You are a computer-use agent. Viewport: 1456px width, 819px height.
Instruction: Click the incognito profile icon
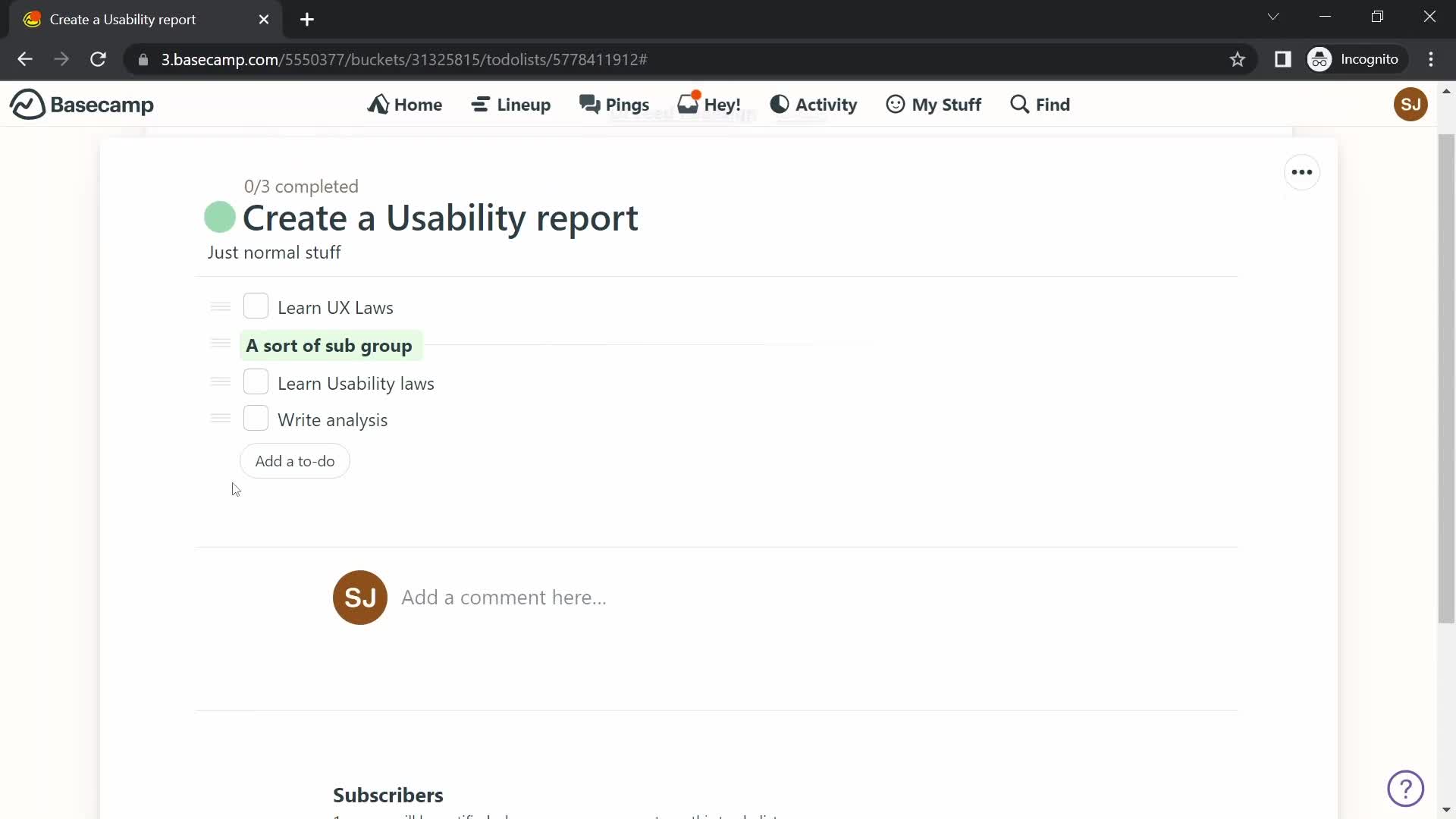pos(1321,59)
